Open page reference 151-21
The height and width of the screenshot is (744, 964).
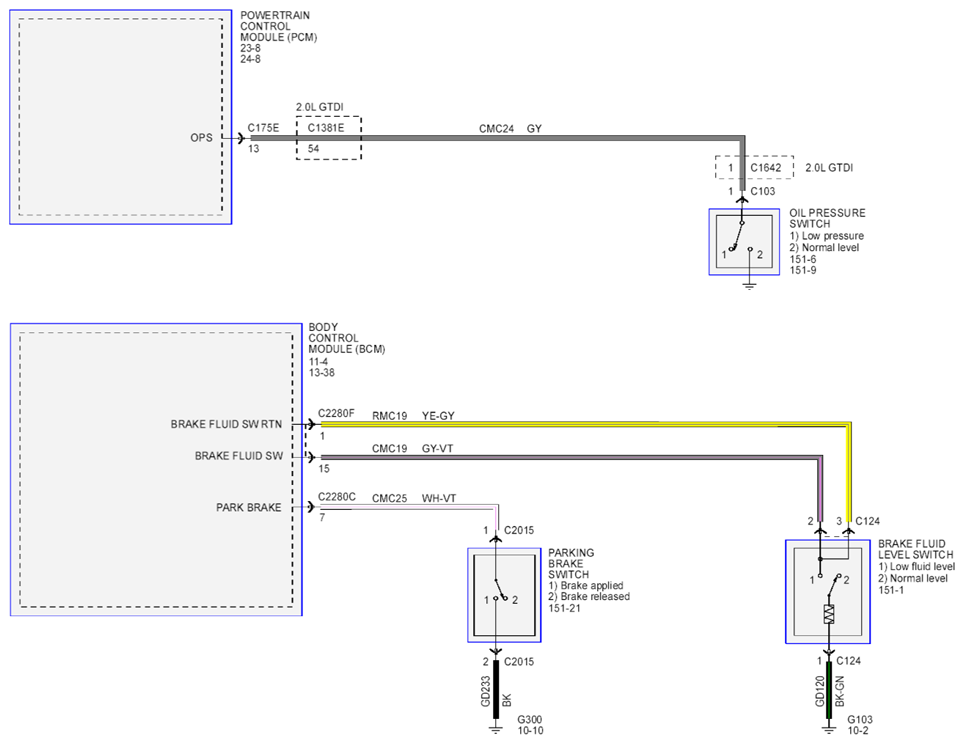coord(564,608)
